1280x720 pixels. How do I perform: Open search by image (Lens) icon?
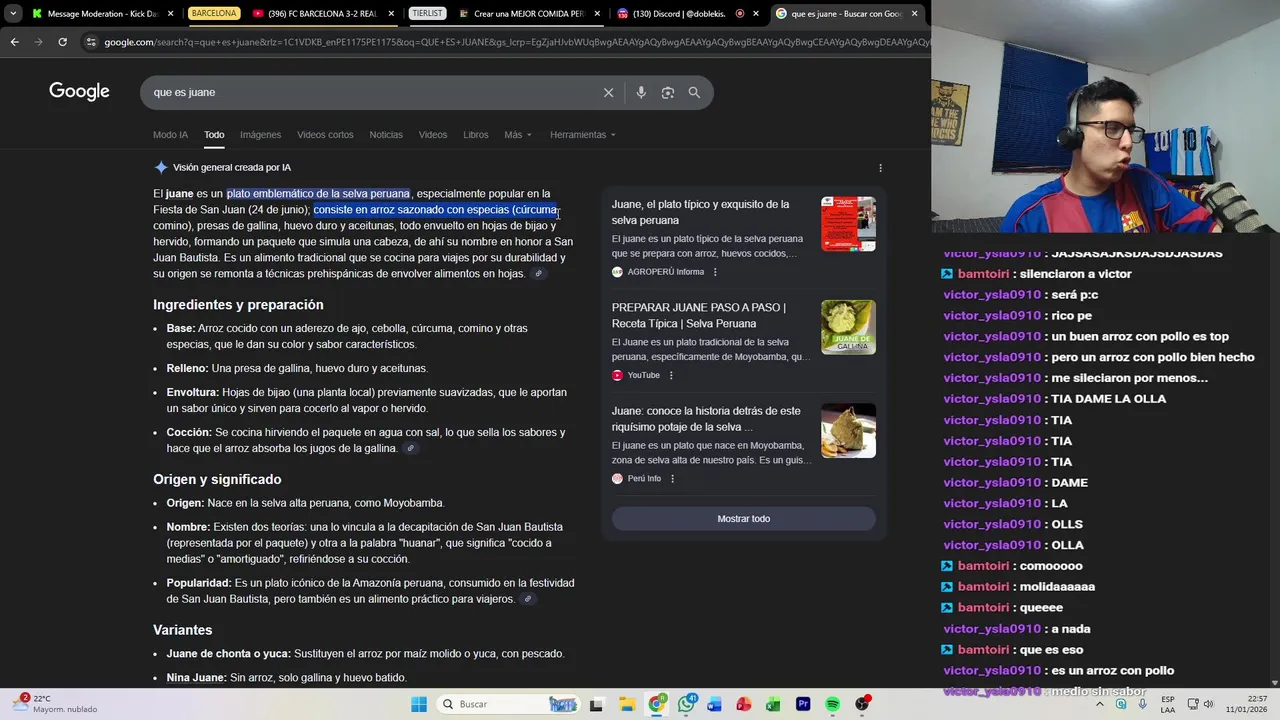point(668,92)
